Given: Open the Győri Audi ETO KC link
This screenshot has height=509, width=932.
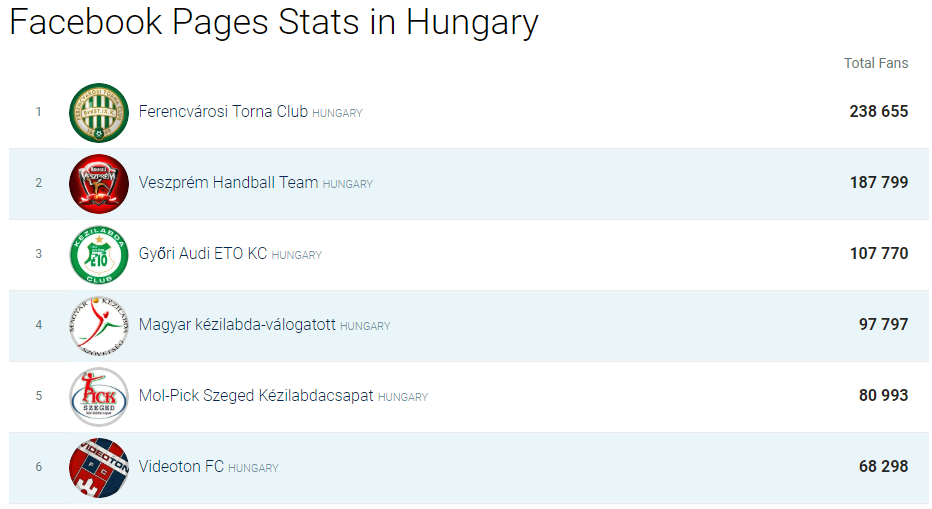Looking at the screenshot, I should pyautogui.click(x=203, y=254).
